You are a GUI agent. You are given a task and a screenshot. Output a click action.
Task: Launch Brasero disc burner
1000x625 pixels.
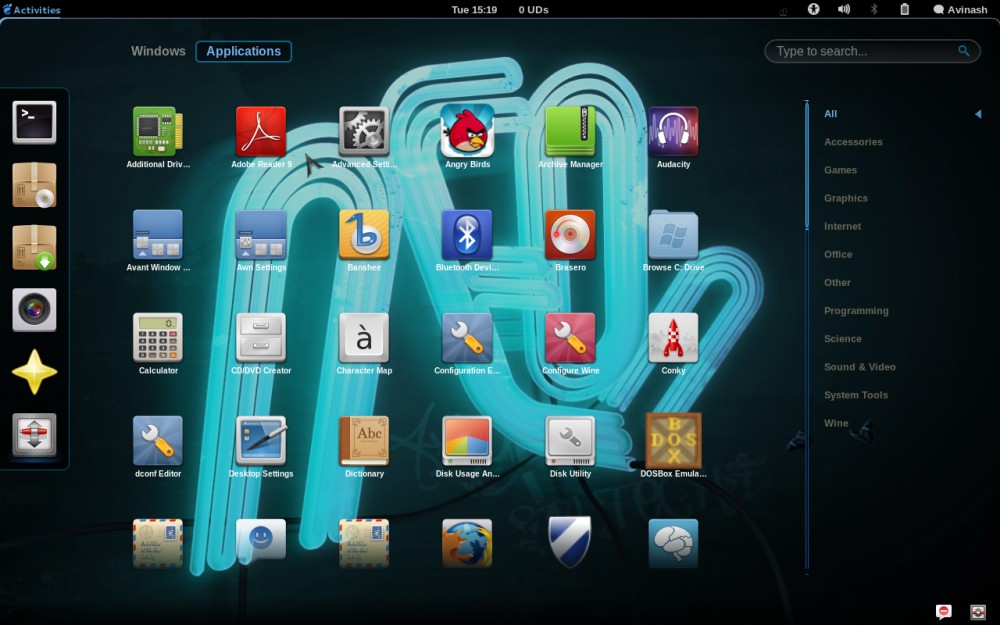pos(570,235)
